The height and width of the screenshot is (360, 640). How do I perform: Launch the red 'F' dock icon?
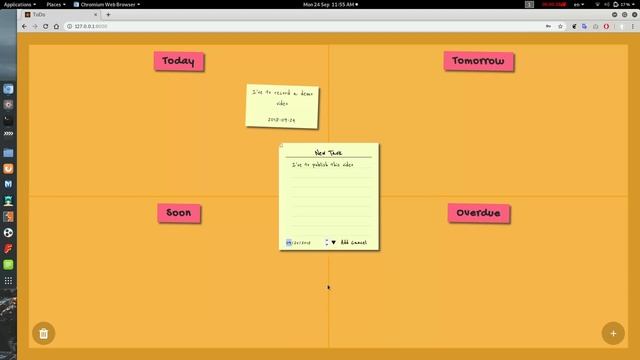pyautogui.click(x=8, y=249)
